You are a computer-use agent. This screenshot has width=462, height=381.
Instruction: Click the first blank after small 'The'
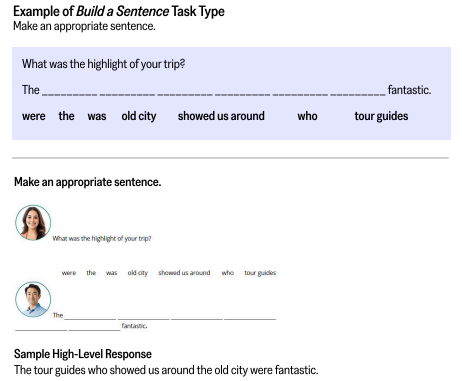(90, 317)
